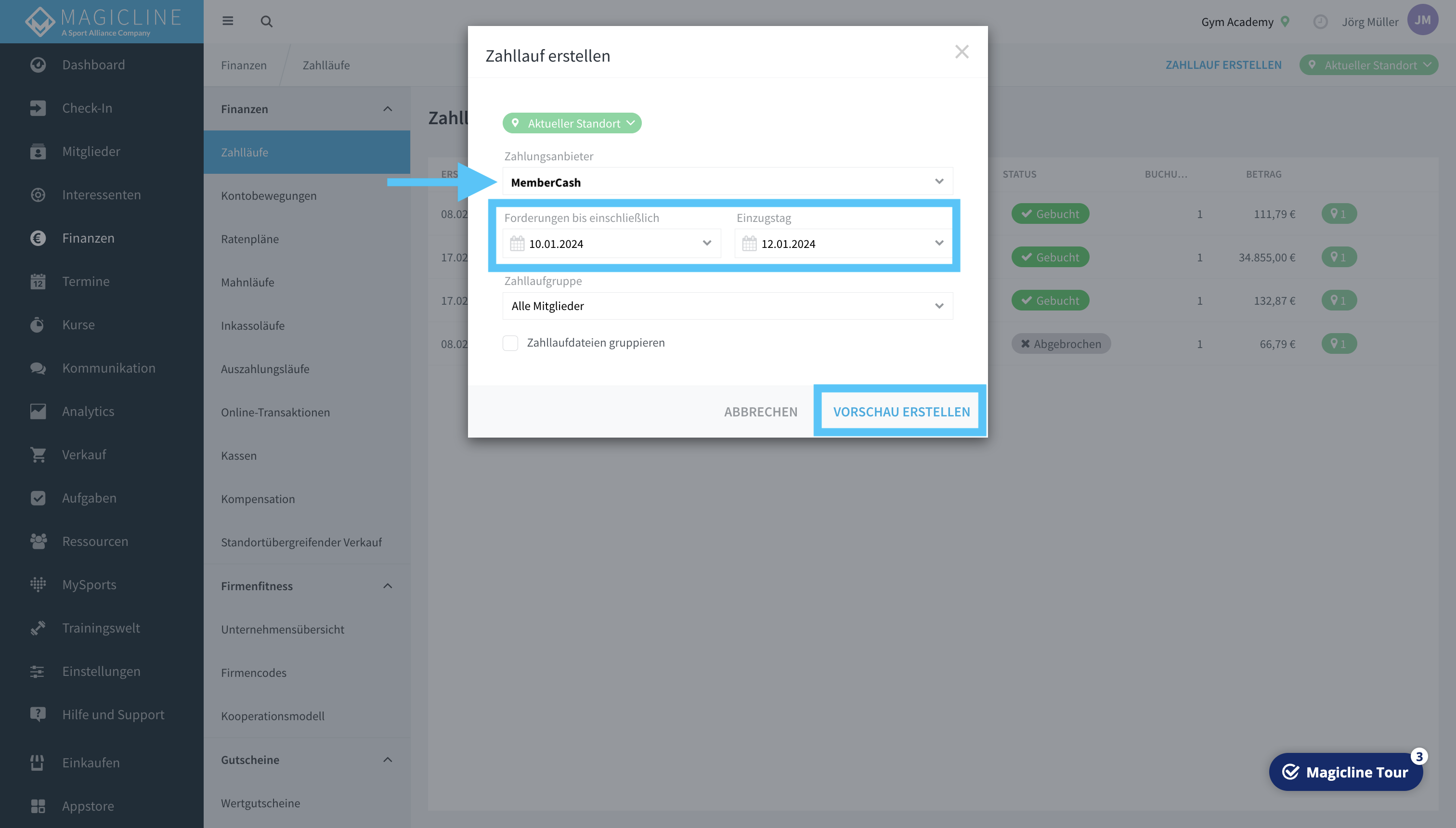This screenshot has width=1456, height=828.
Task: Click the Abbrechen button
Action: click(x=760, y=411)
